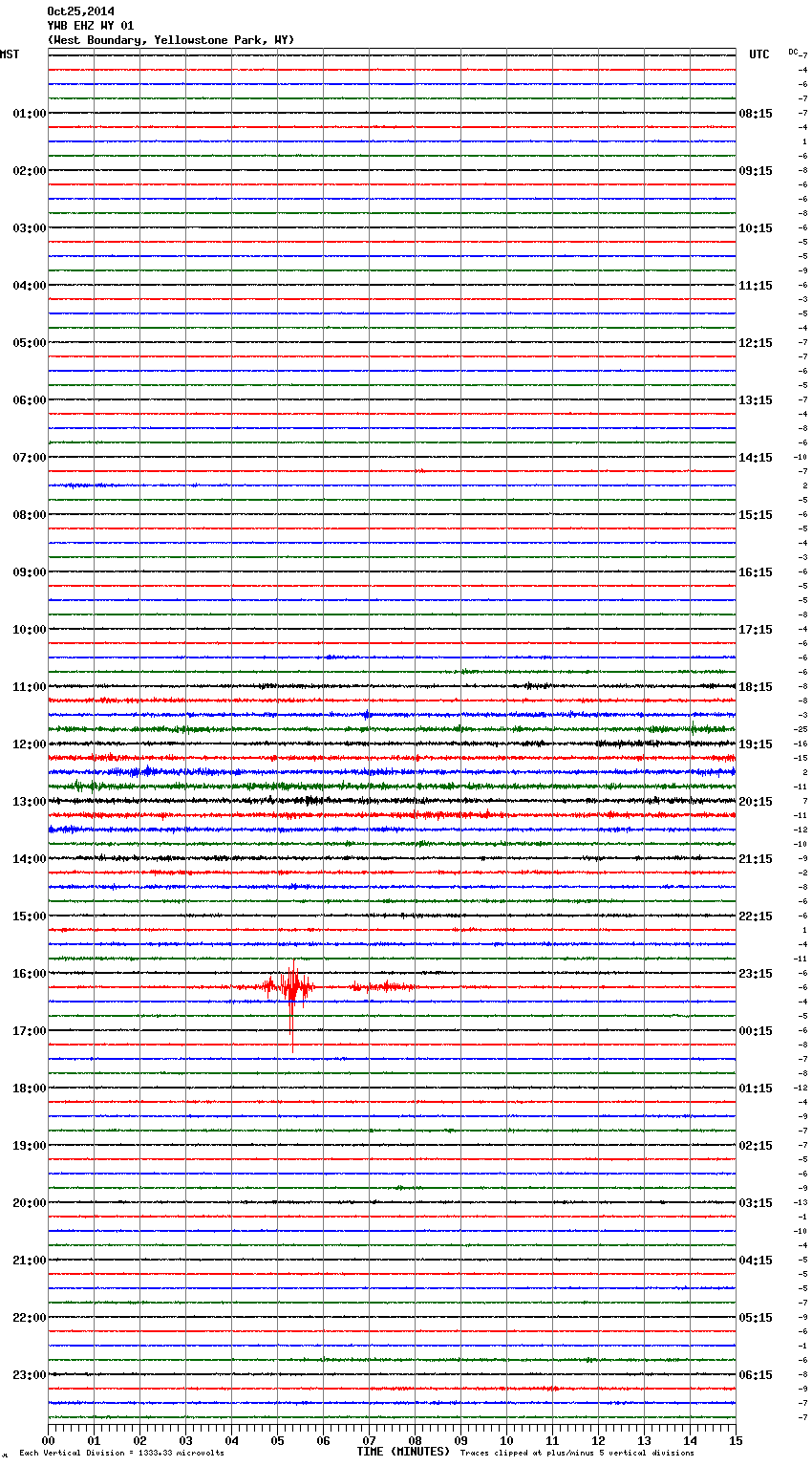Click minute tick label 15 on axis
Image resolution: width=812 pixels, height=1466 pixels.
tap(735, 1440)
